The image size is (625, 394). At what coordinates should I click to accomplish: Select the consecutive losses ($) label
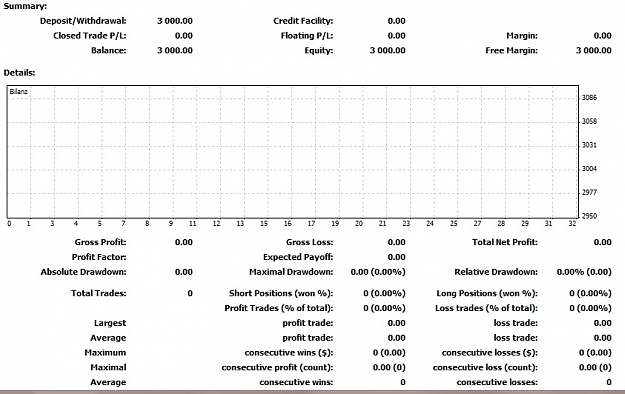tap(489, 353)
